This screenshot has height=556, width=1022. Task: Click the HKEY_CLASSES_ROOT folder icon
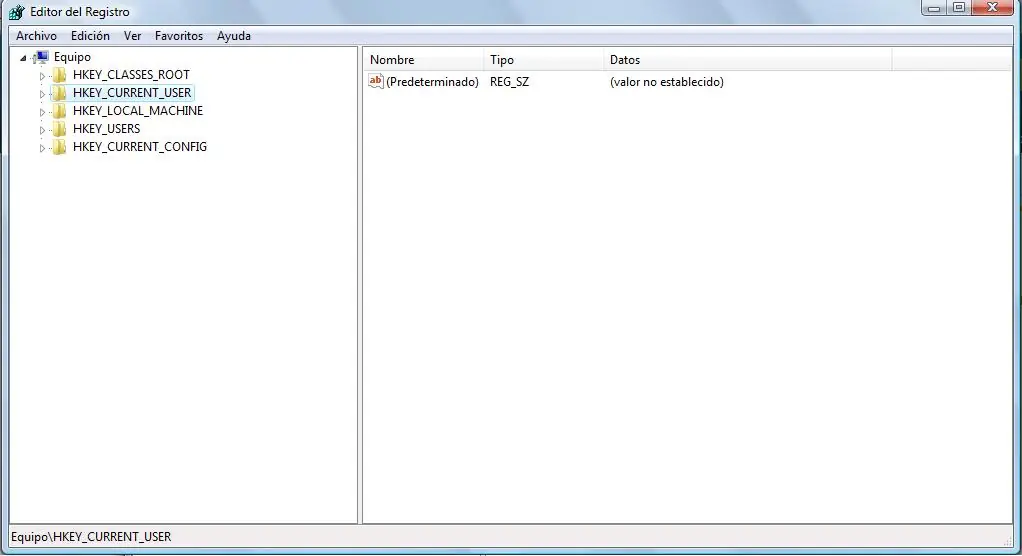(x=59, y=75)
